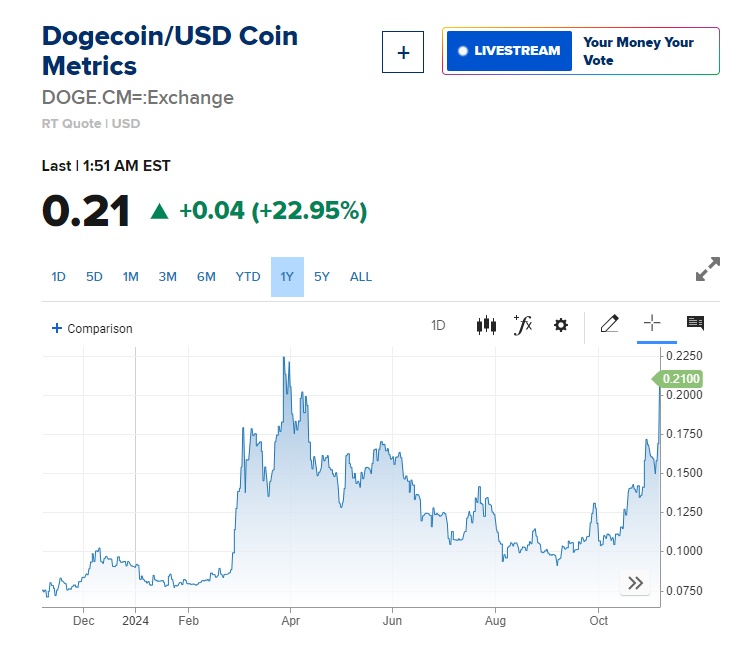Click the April marker on time axis

[290, 620]
